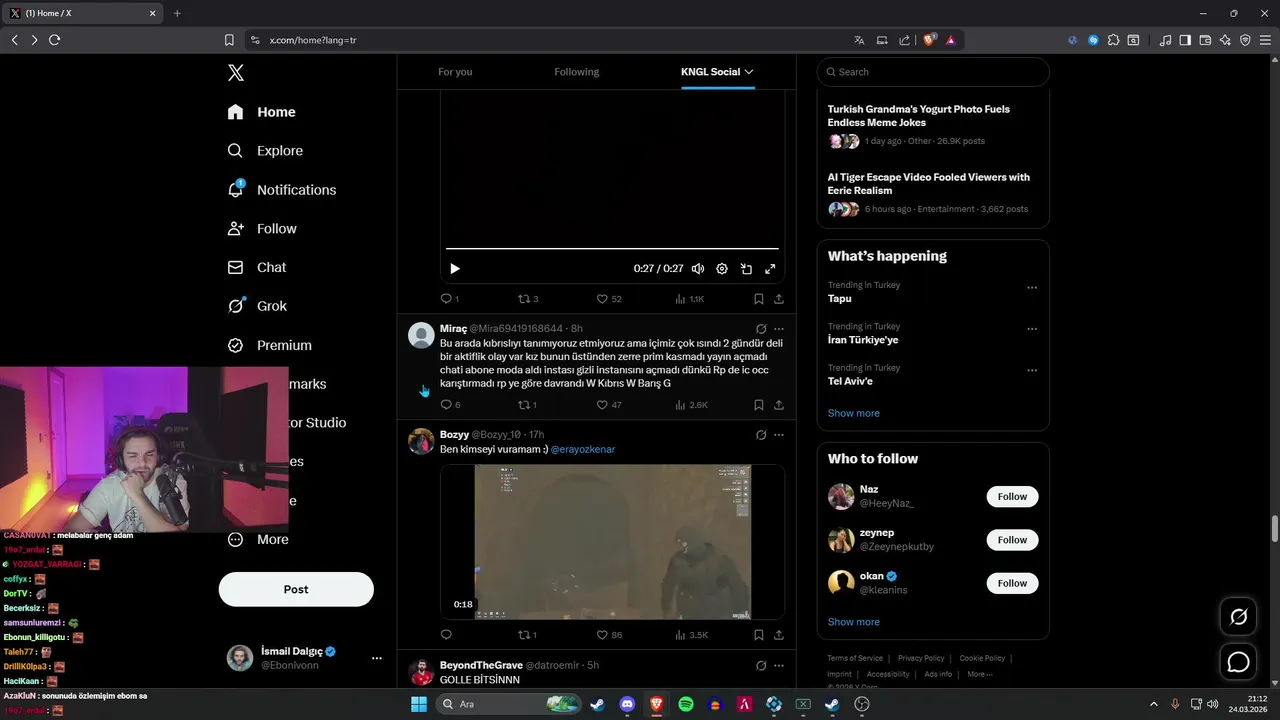Screen dimensions: 1280x720
Task: Open Discord from the Windows taskbar
Action: coord(627,704)
